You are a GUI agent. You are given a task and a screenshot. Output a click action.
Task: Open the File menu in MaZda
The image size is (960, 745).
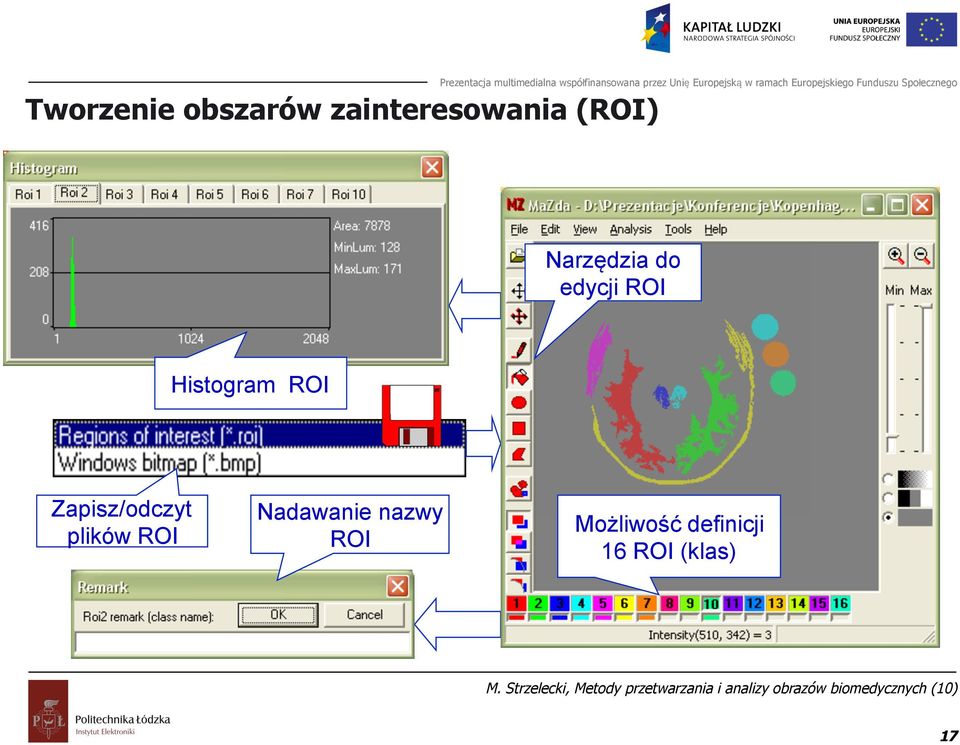[519, 230]
